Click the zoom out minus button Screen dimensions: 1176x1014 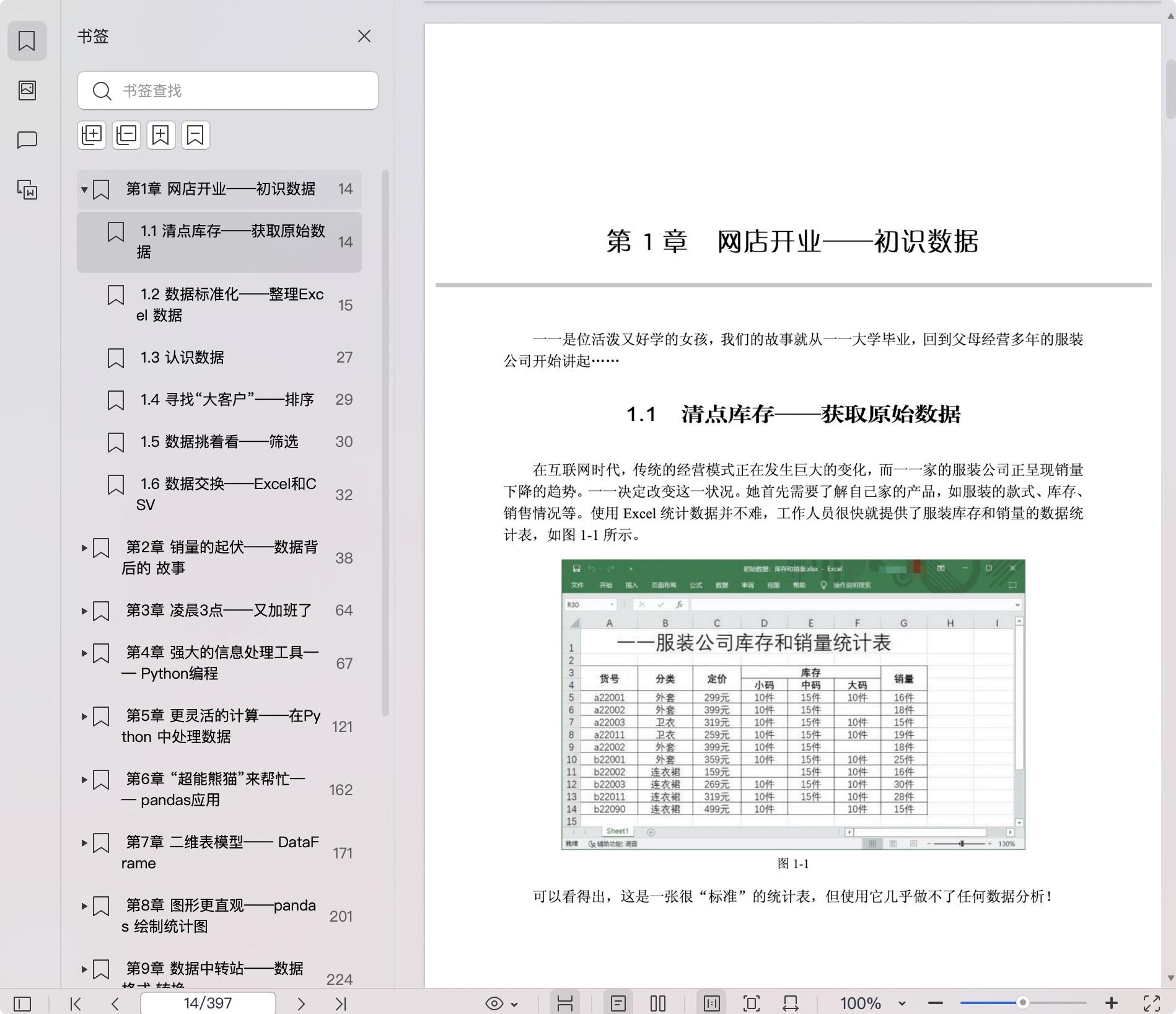(x=936, y=1003)
